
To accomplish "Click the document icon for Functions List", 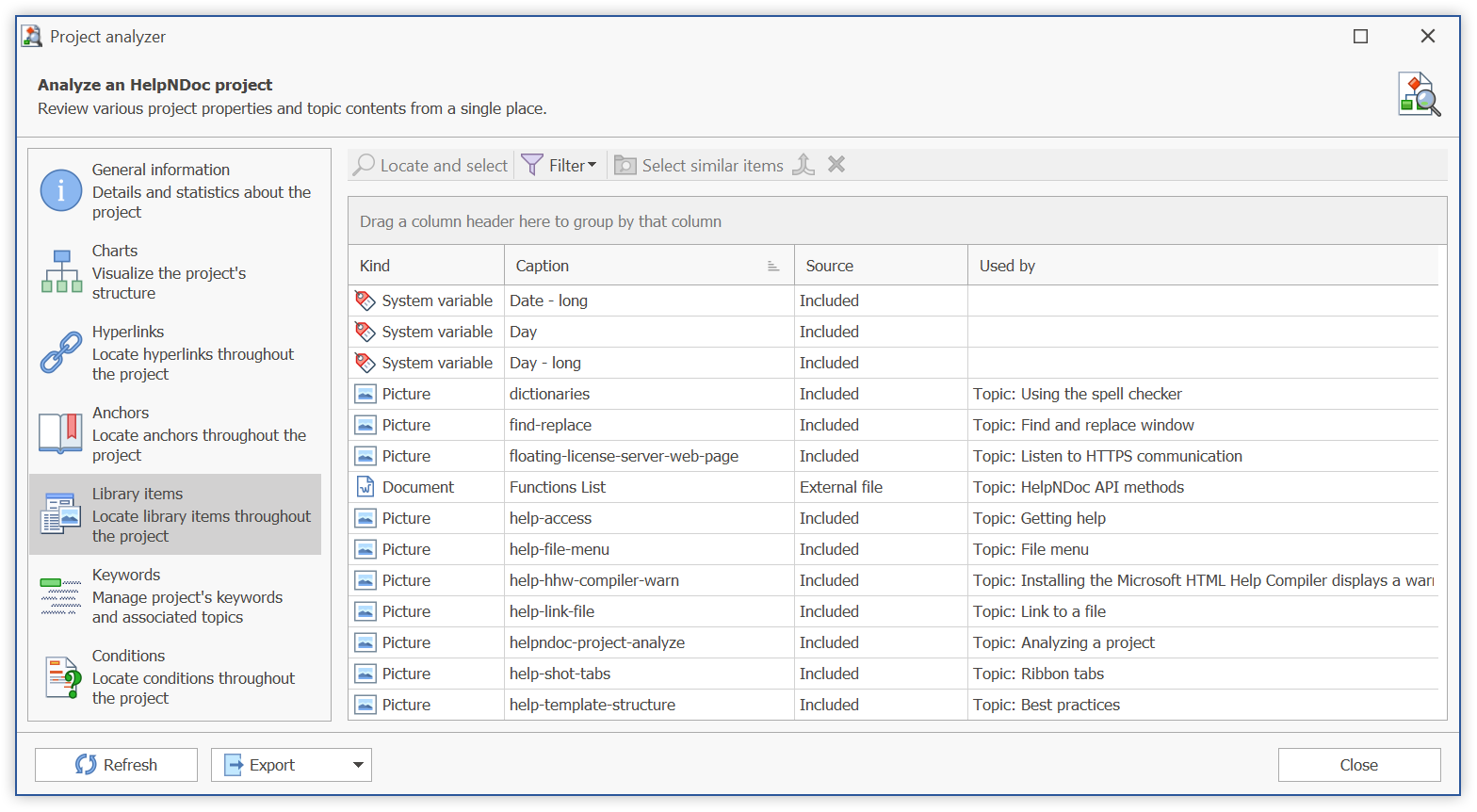I will click(x=365, y=487).
